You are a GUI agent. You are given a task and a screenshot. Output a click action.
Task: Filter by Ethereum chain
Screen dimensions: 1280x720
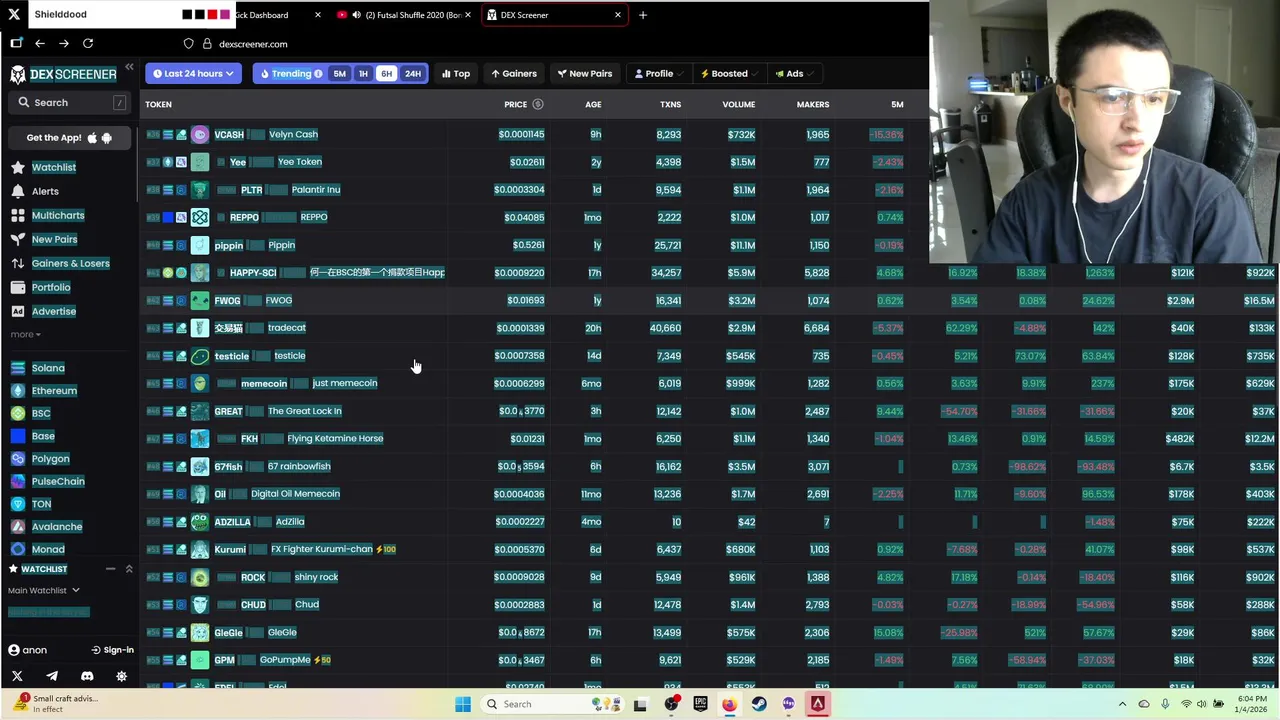(54, 391)
